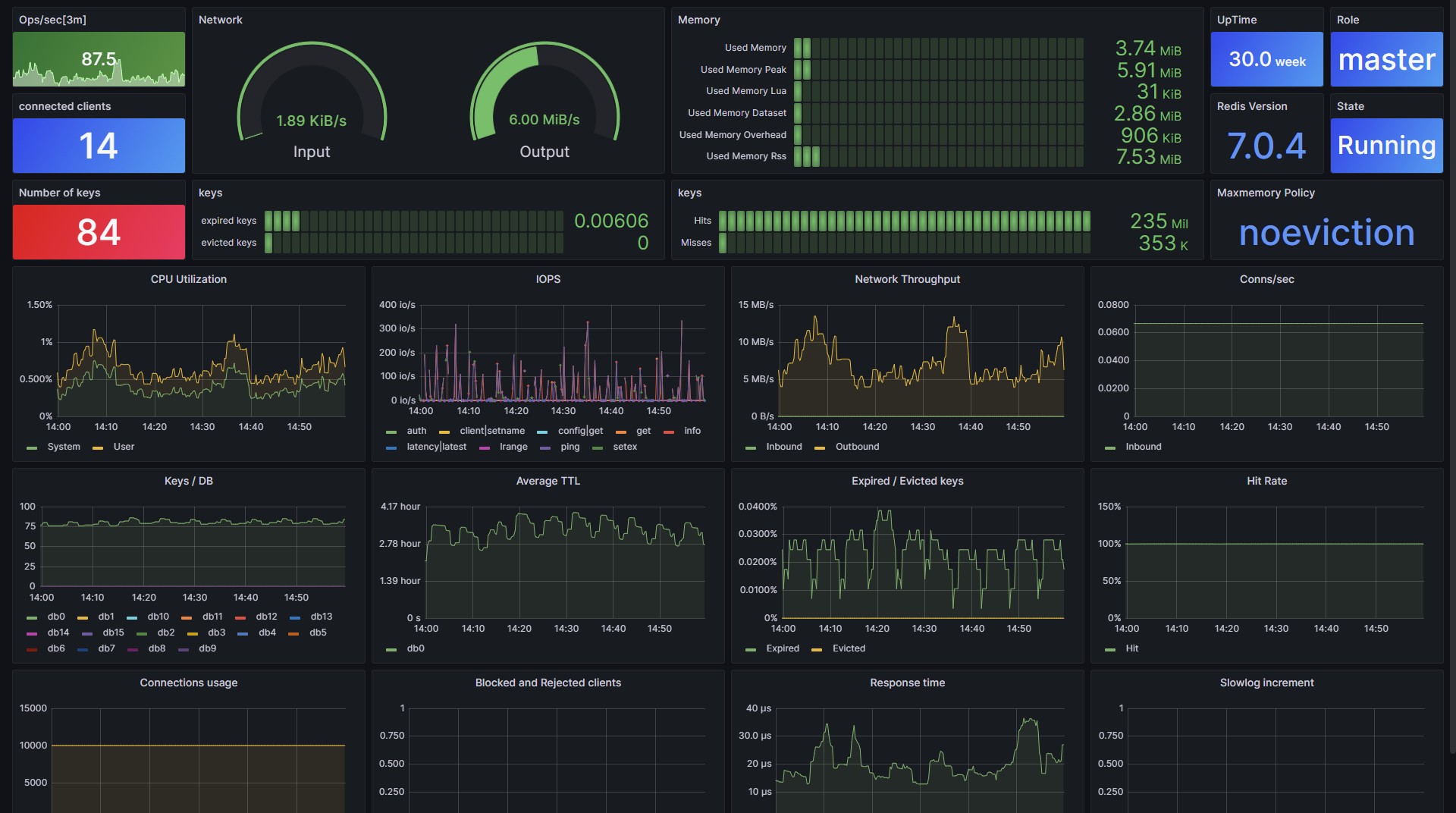Image resolution: width=1456 pixels, height=813 pixels.
Task: Click the connected clients stat showing 14
Action: 99,146
